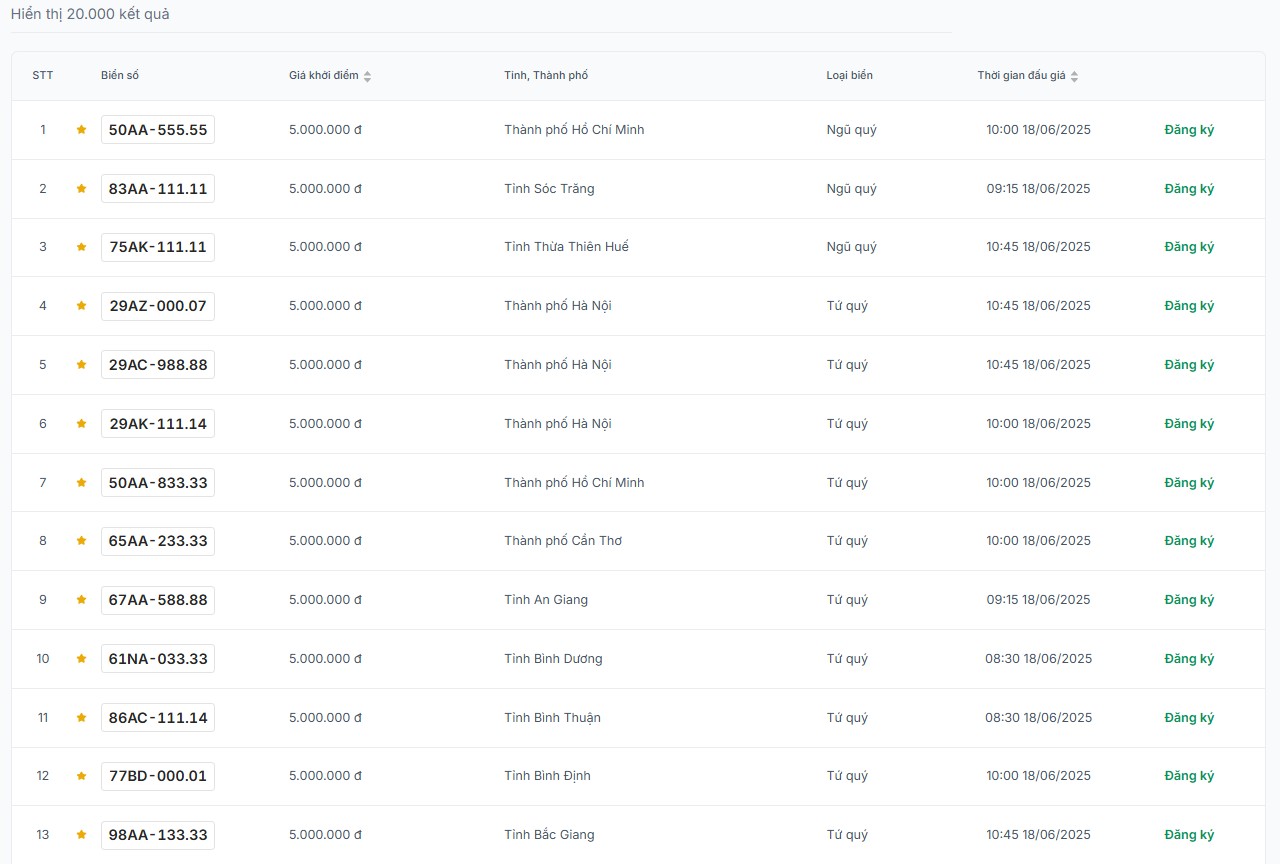Star the plate 29AZ-000.07
The image size is (1280, 864).
tap(81, 306)
